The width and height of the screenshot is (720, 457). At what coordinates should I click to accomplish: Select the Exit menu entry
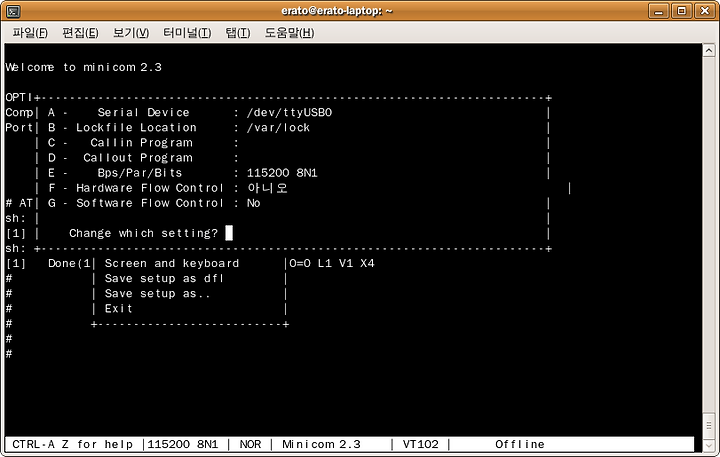[x=118, y=309]
